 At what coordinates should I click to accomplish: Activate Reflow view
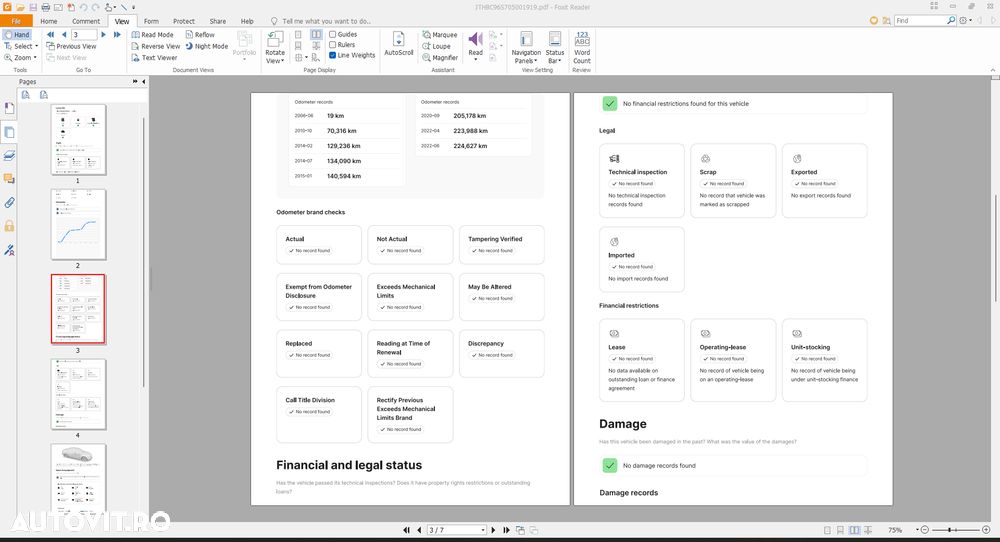click(200, 34)
